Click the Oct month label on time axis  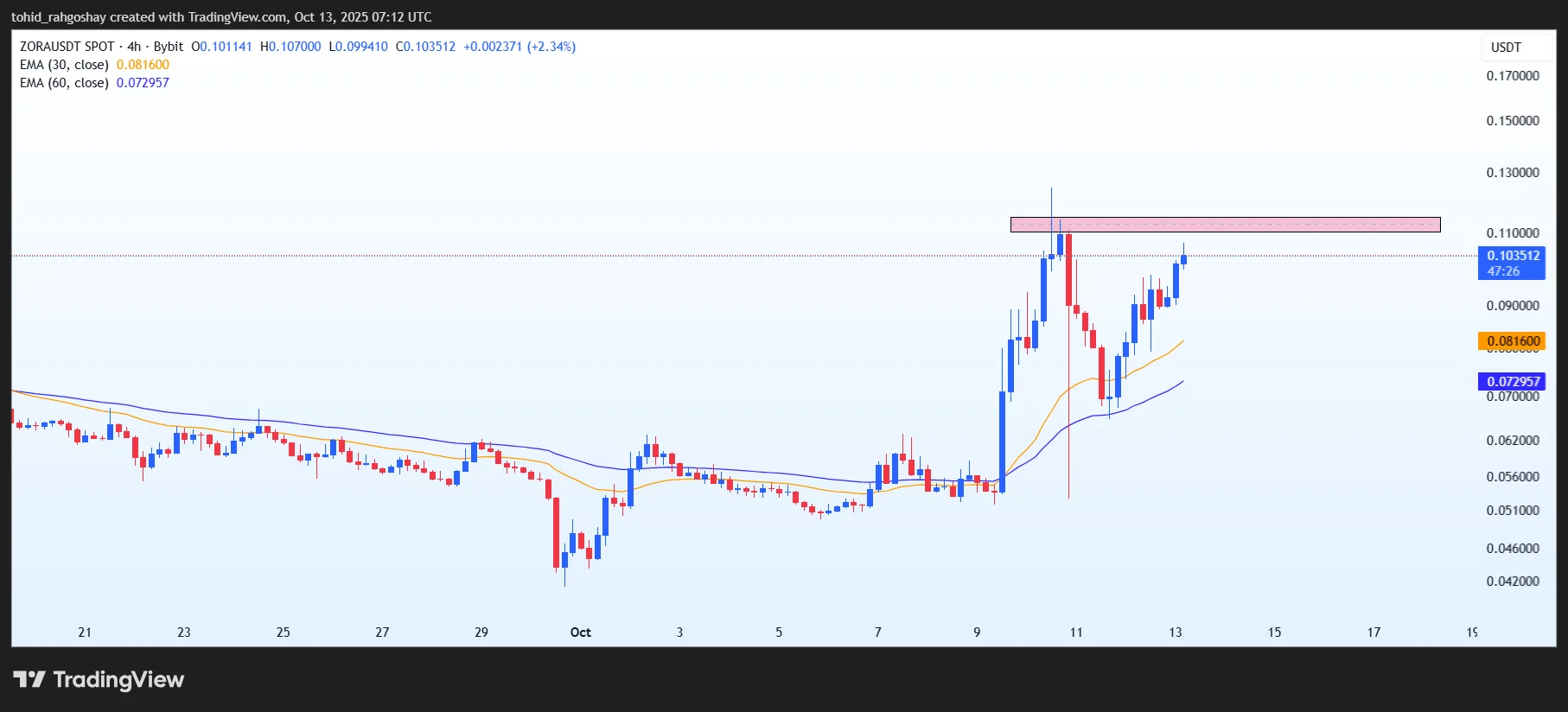point(580,633)
